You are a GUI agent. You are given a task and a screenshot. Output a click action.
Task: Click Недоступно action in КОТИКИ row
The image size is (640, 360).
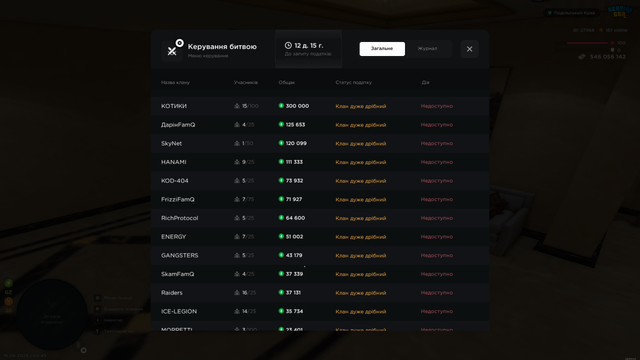pyautogui.click(x=437, y=106)
